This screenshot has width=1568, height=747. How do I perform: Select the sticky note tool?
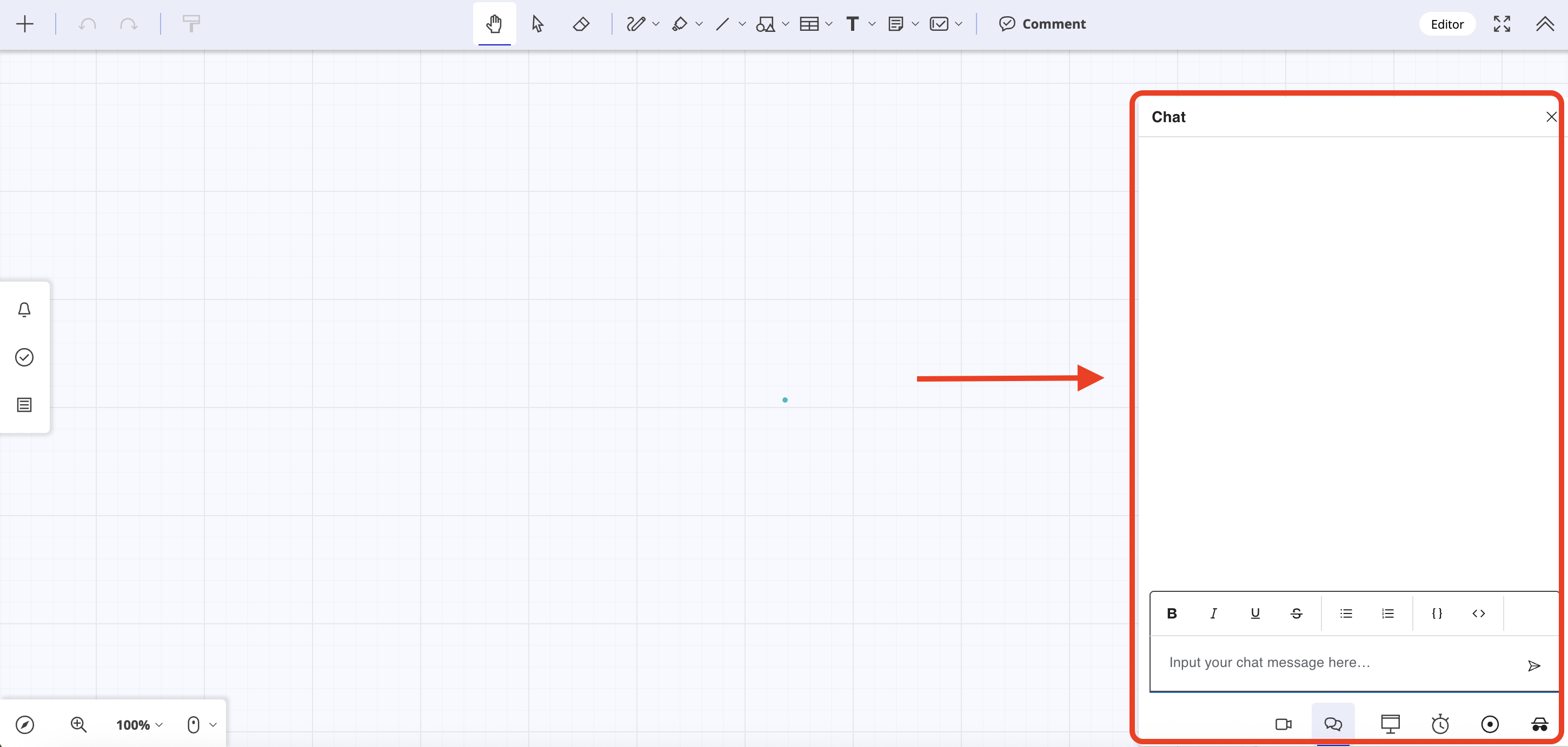[895, 24]
